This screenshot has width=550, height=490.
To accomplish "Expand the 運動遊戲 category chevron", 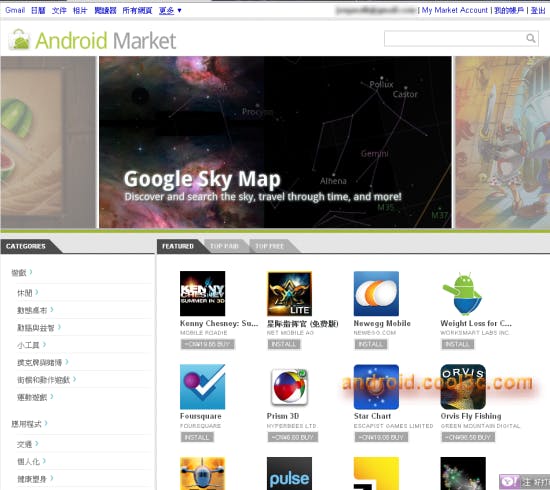I will [x=52, y=396].
